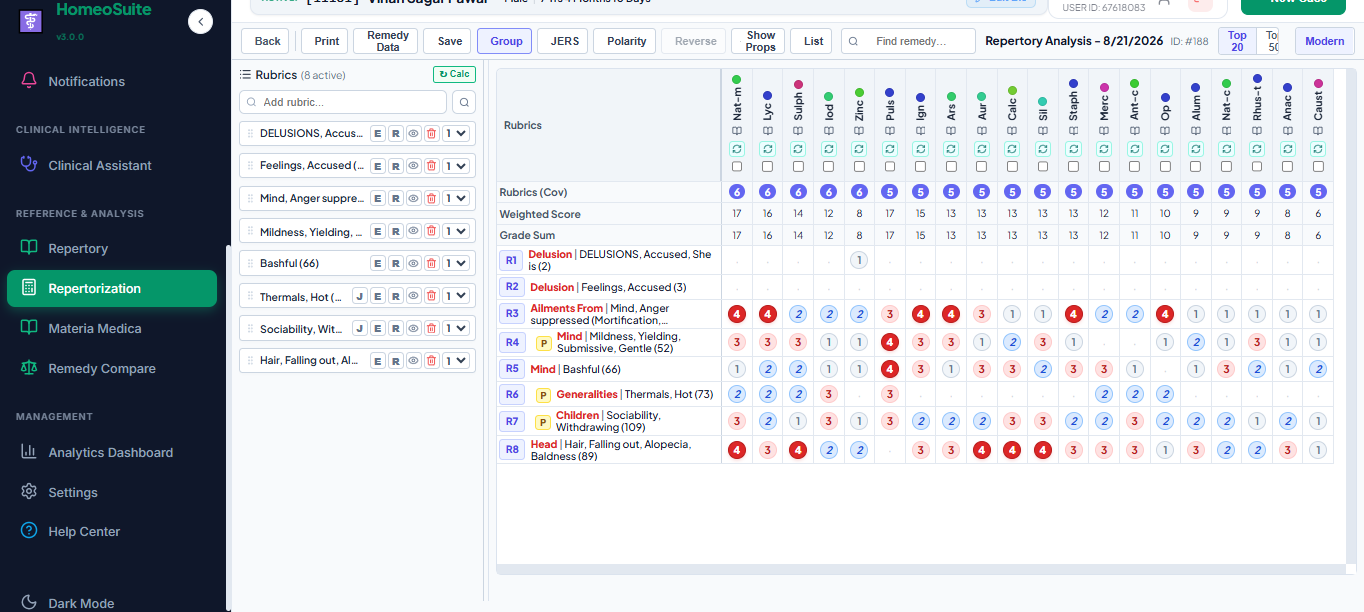1364x612 pixels.
Task: Click the R icon on Mind, Anger suppressed rubric
Action: pos(395,198)
